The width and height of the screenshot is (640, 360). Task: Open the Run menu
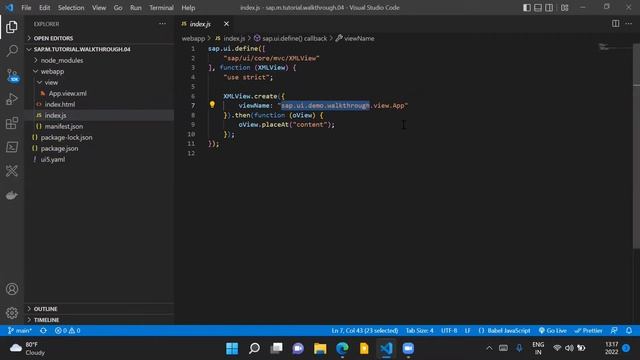[x=136, y=7]
